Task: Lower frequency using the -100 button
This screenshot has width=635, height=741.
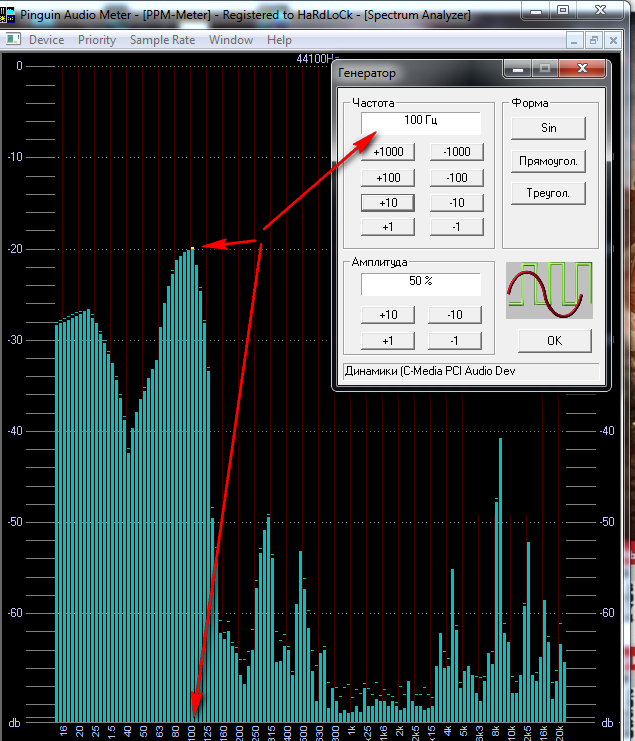Action: pos(456,178)
